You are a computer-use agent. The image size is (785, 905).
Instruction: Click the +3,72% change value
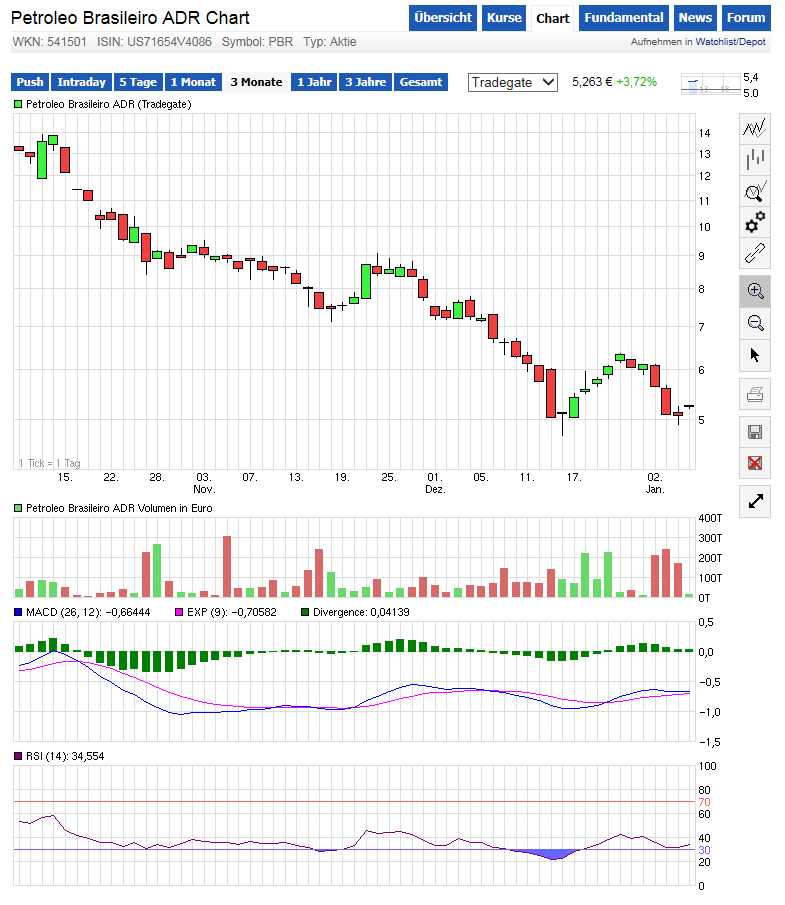636,82
